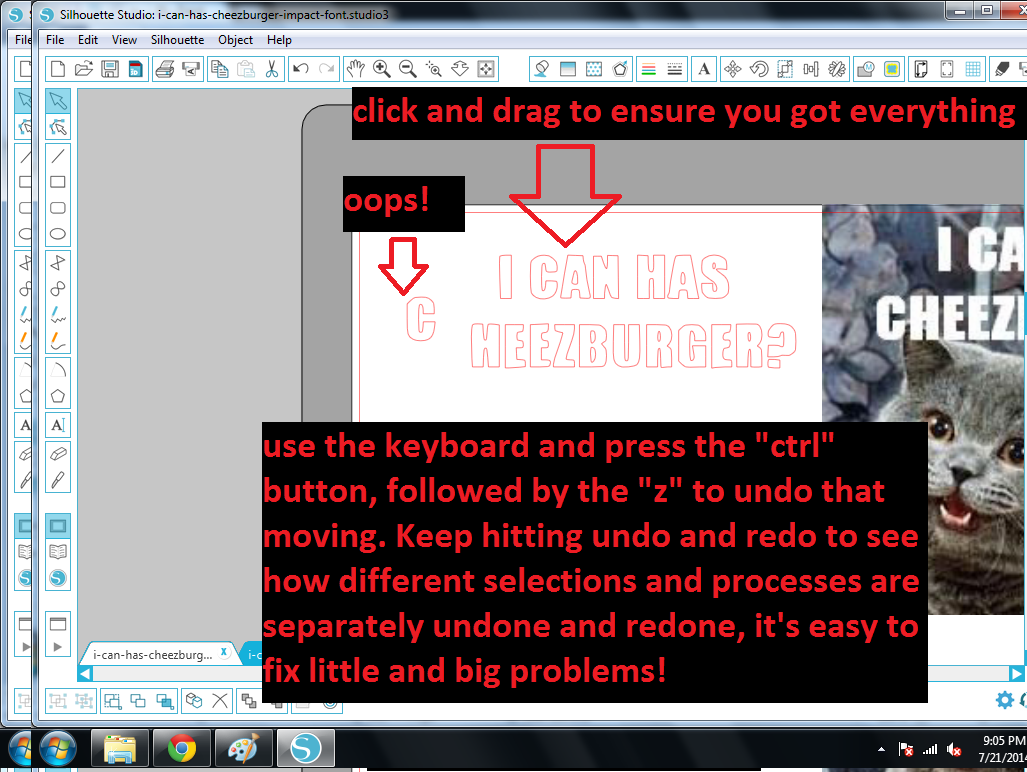Choose the Draw a Rectangle tool
The width and height of the screenshot is (1027, 772).
click(58, 182)
